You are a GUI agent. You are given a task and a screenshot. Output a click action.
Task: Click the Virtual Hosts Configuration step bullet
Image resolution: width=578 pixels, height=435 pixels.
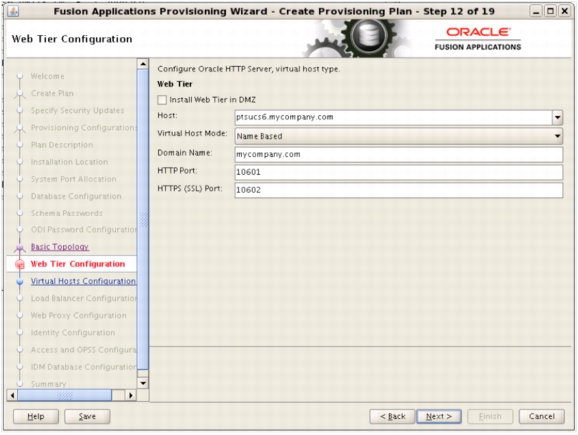click(20, 282)
